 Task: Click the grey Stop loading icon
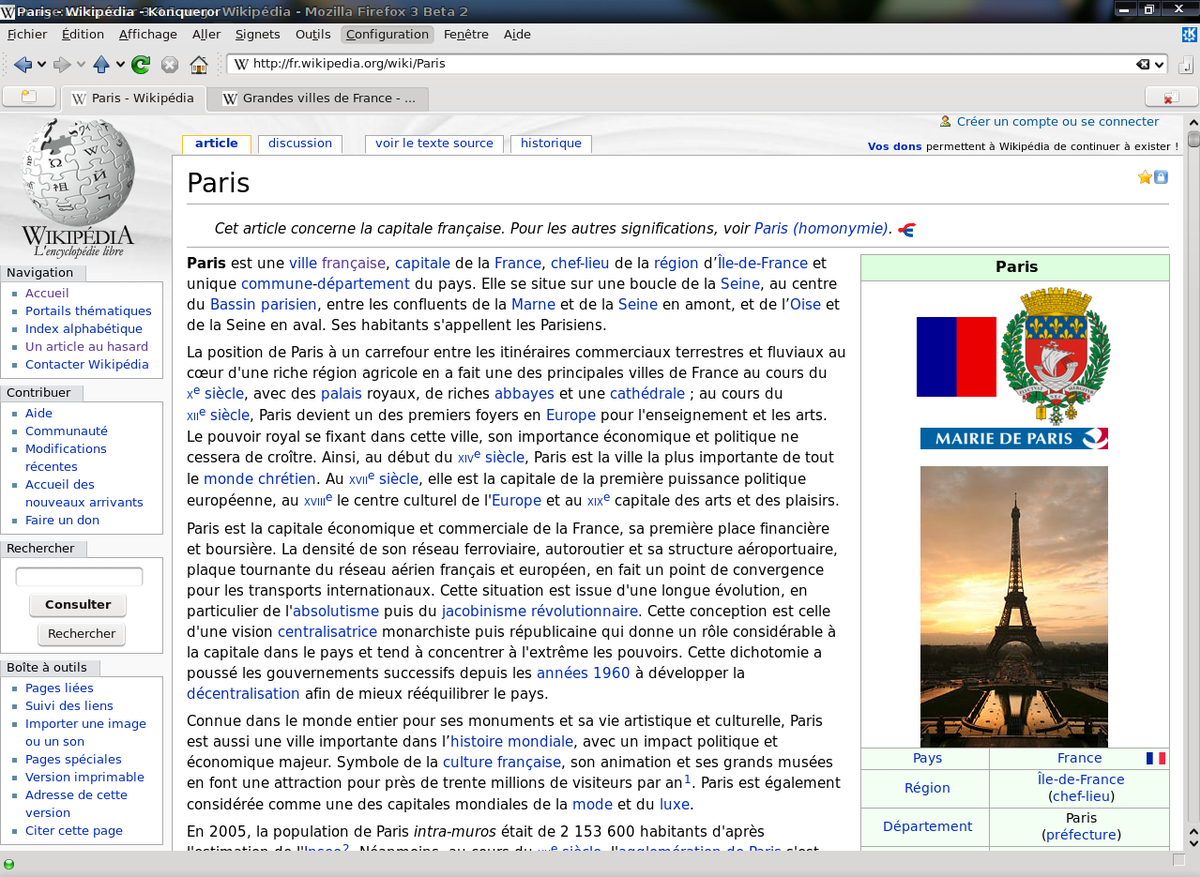tap(170, 65)
